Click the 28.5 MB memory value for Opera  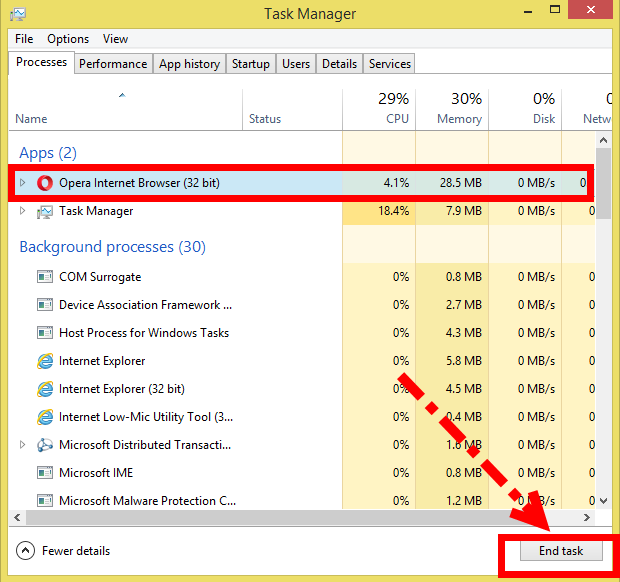pyautogui.click(x=461, y=183)
